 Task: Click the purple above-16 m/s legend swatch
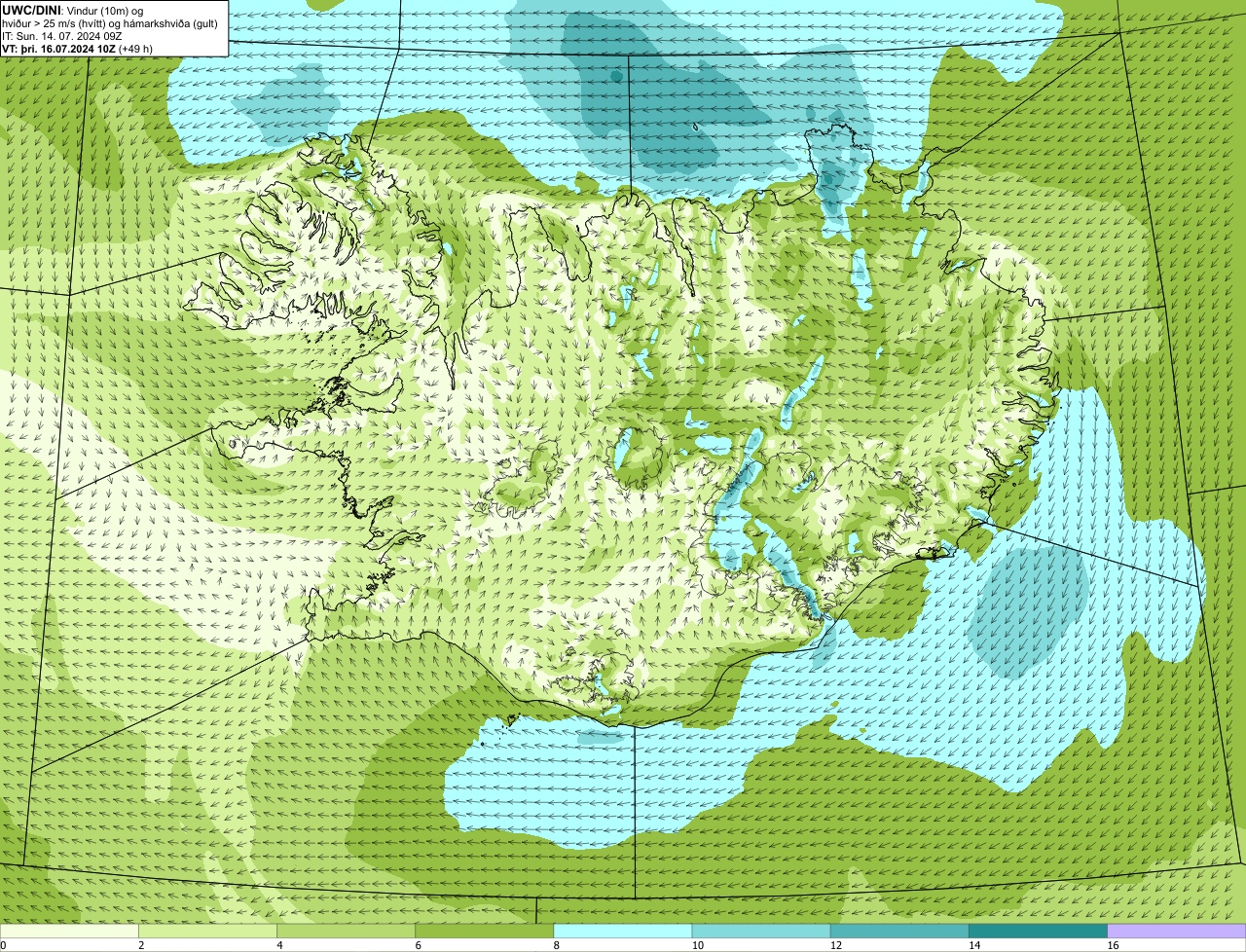pos(1176,932)
